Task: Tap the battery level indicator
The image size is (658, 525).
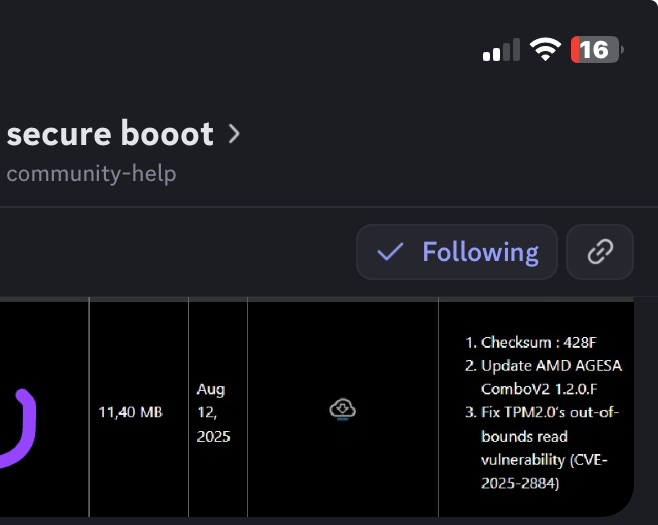Action: (x=596, y=50)
